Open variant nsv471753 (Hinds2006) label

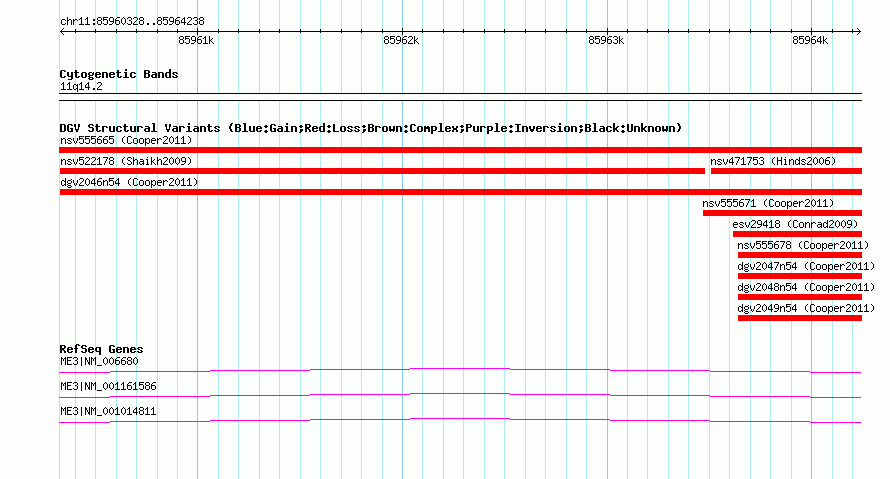click(773, 161)
